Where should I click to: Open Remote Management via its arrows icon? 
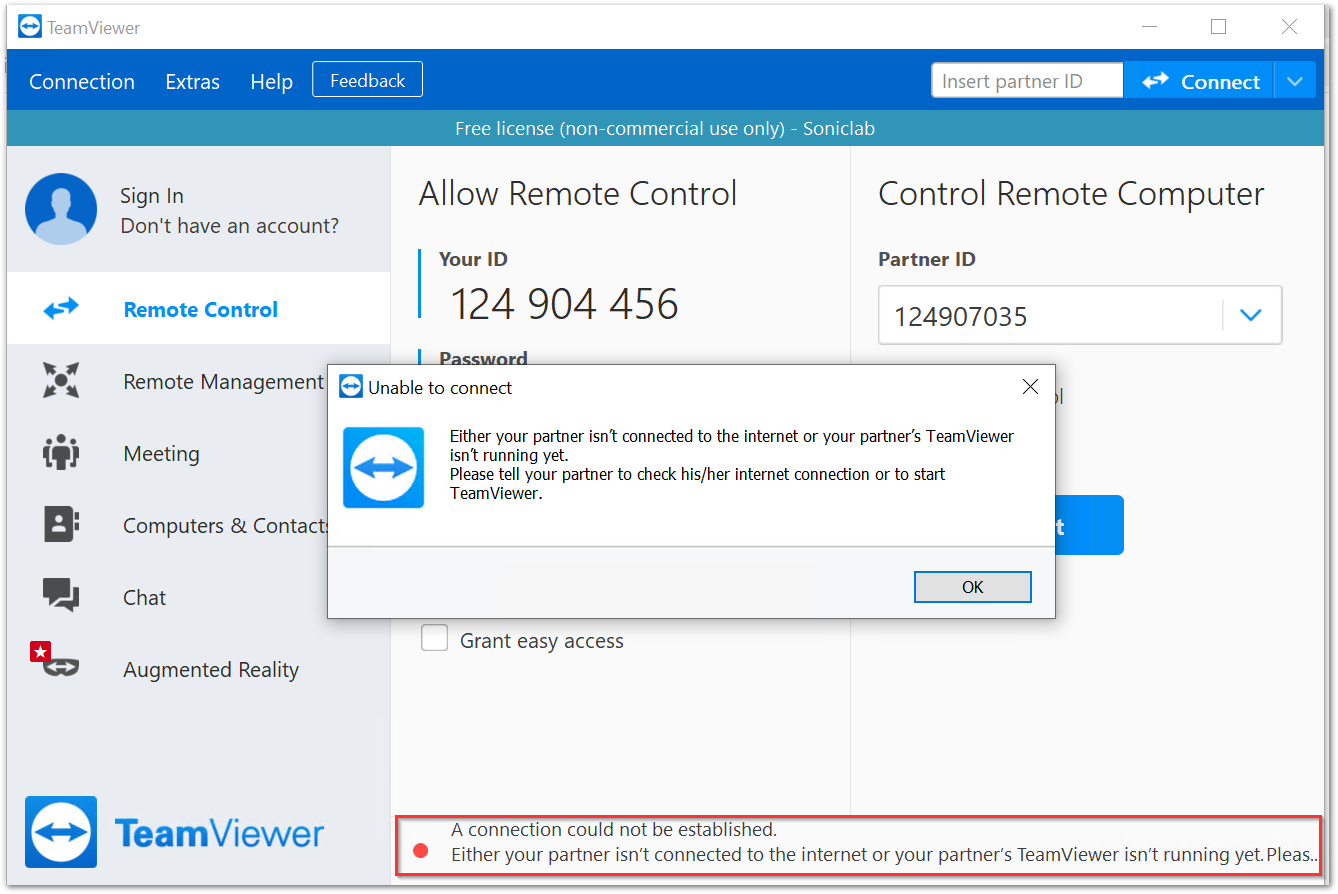[61, 381]
